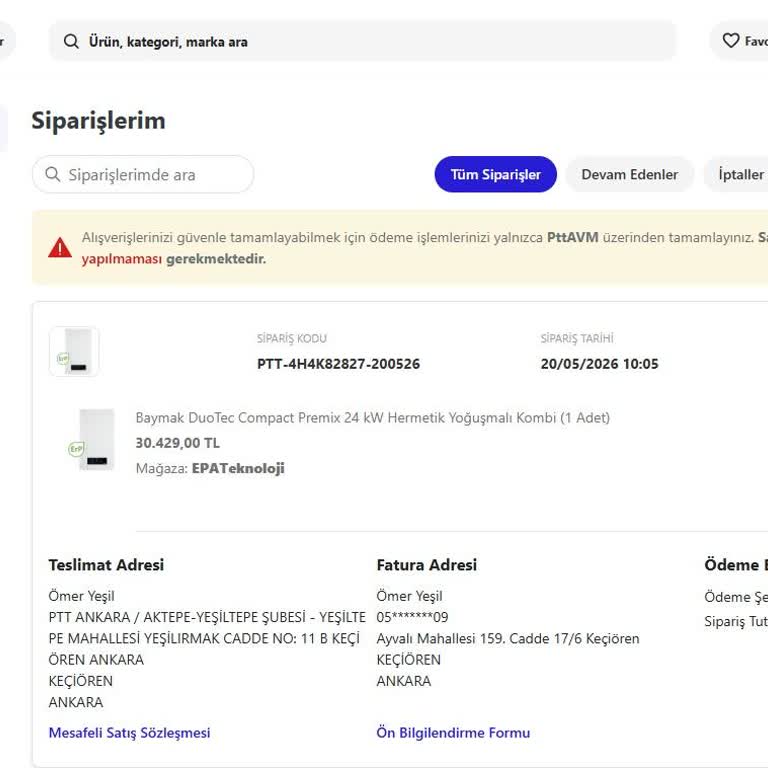Click the bold 'PttAVM' text in the warning
768x768 pixels.
pyautogui.click(x=573, y=238)
